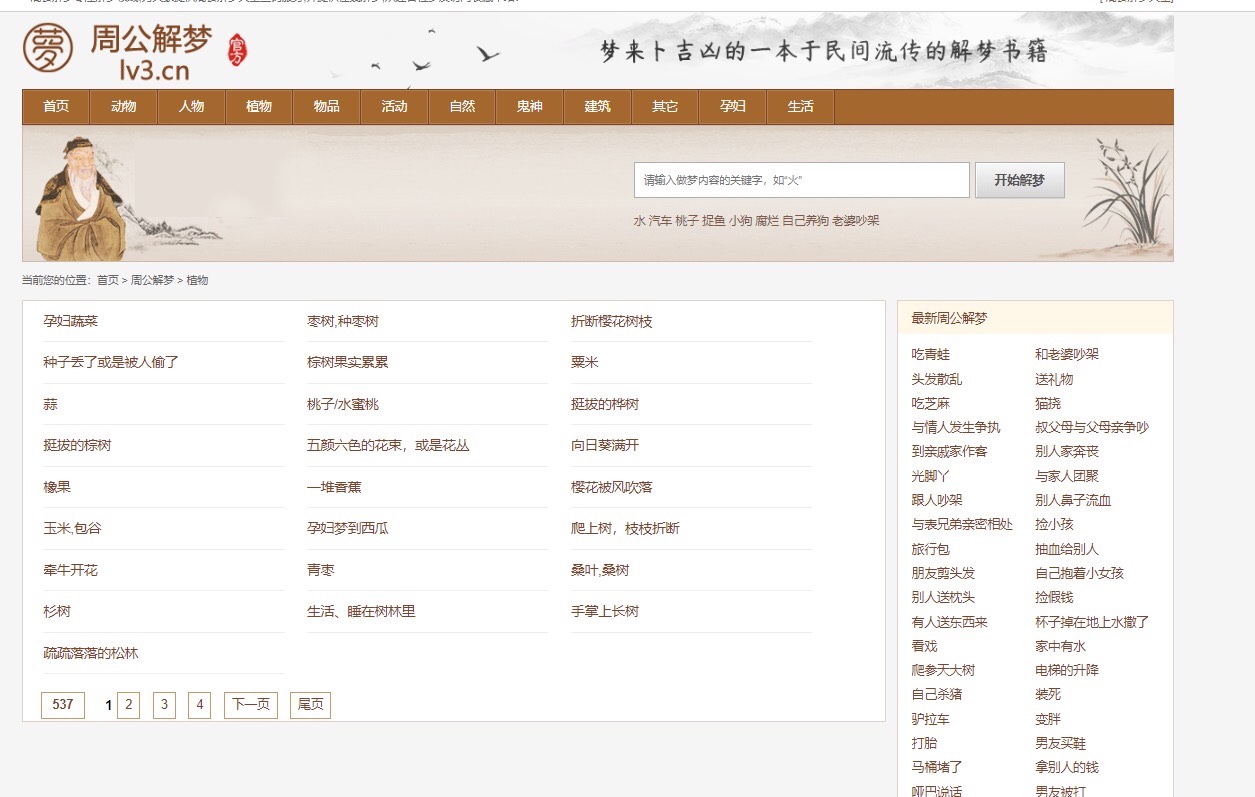1255x797 pixels.
Task: Choose the 老婆吵架 suggested keyword
Action: pos(856,221)
